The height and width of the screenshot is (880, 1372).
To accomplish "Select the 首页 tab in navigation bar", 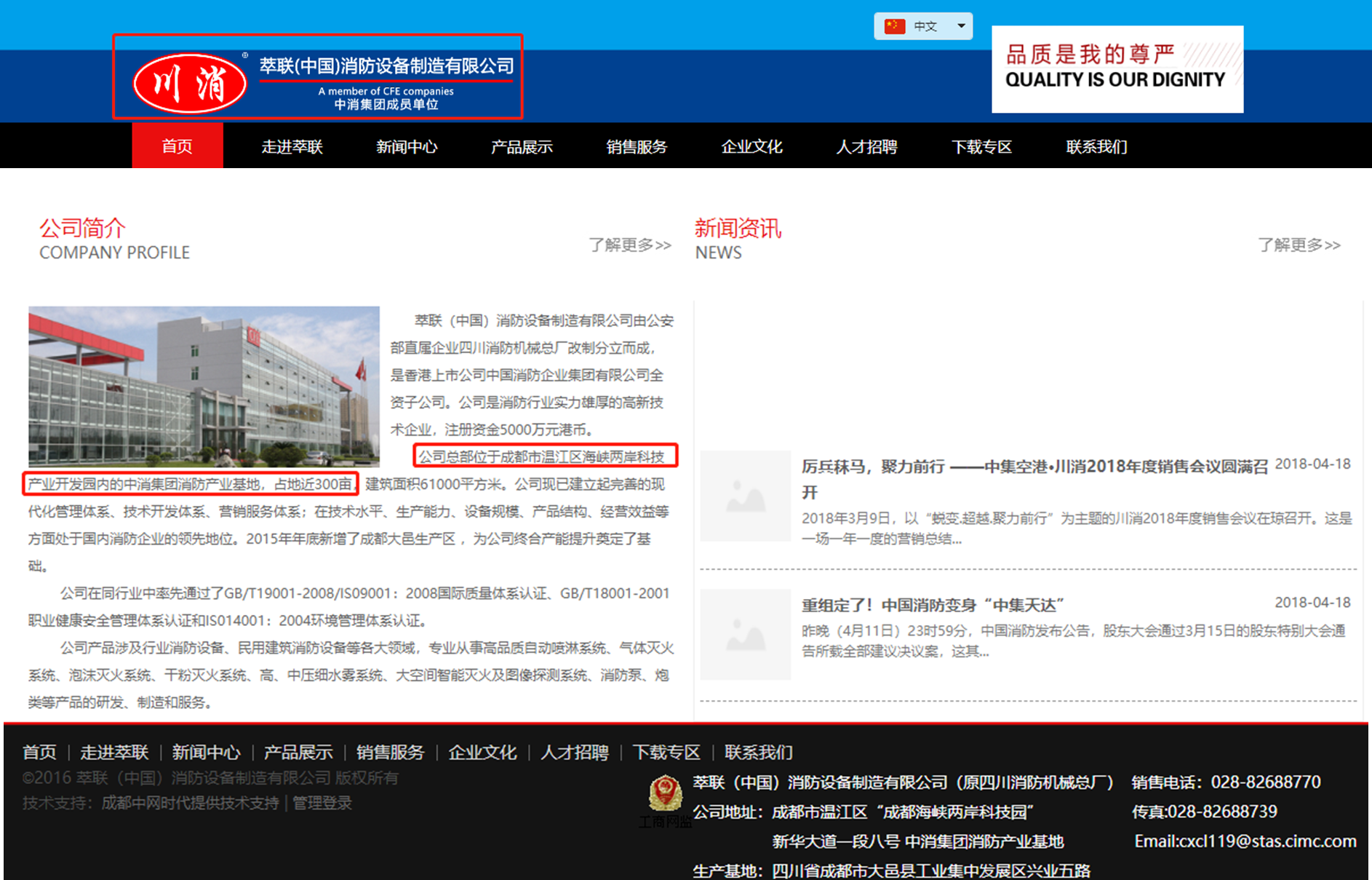I will [178, 146].
